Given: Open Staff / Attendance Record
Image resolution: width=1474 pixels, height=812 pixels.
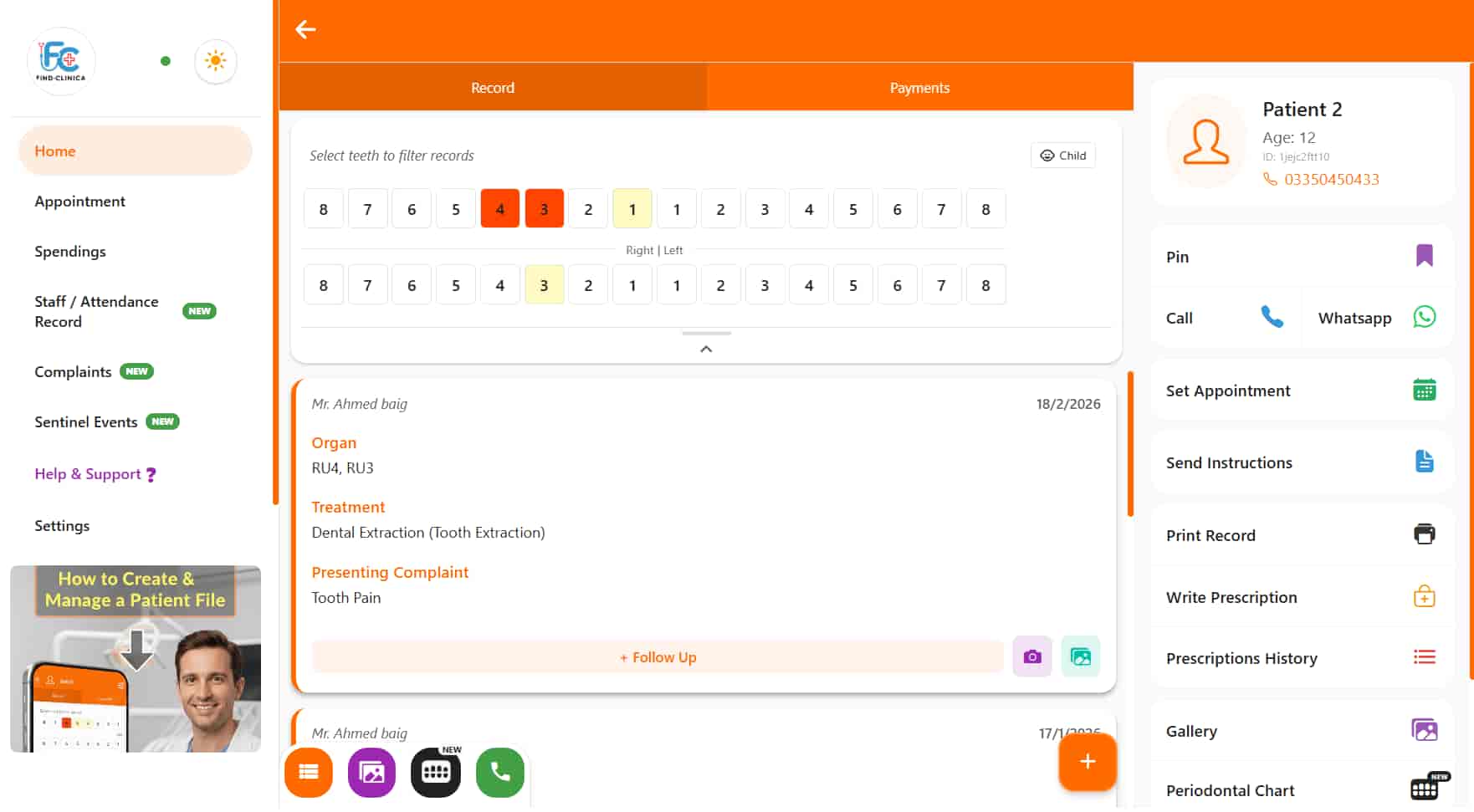Looking at the screenshot, I should pyautogui.click(x=96, y=311).
